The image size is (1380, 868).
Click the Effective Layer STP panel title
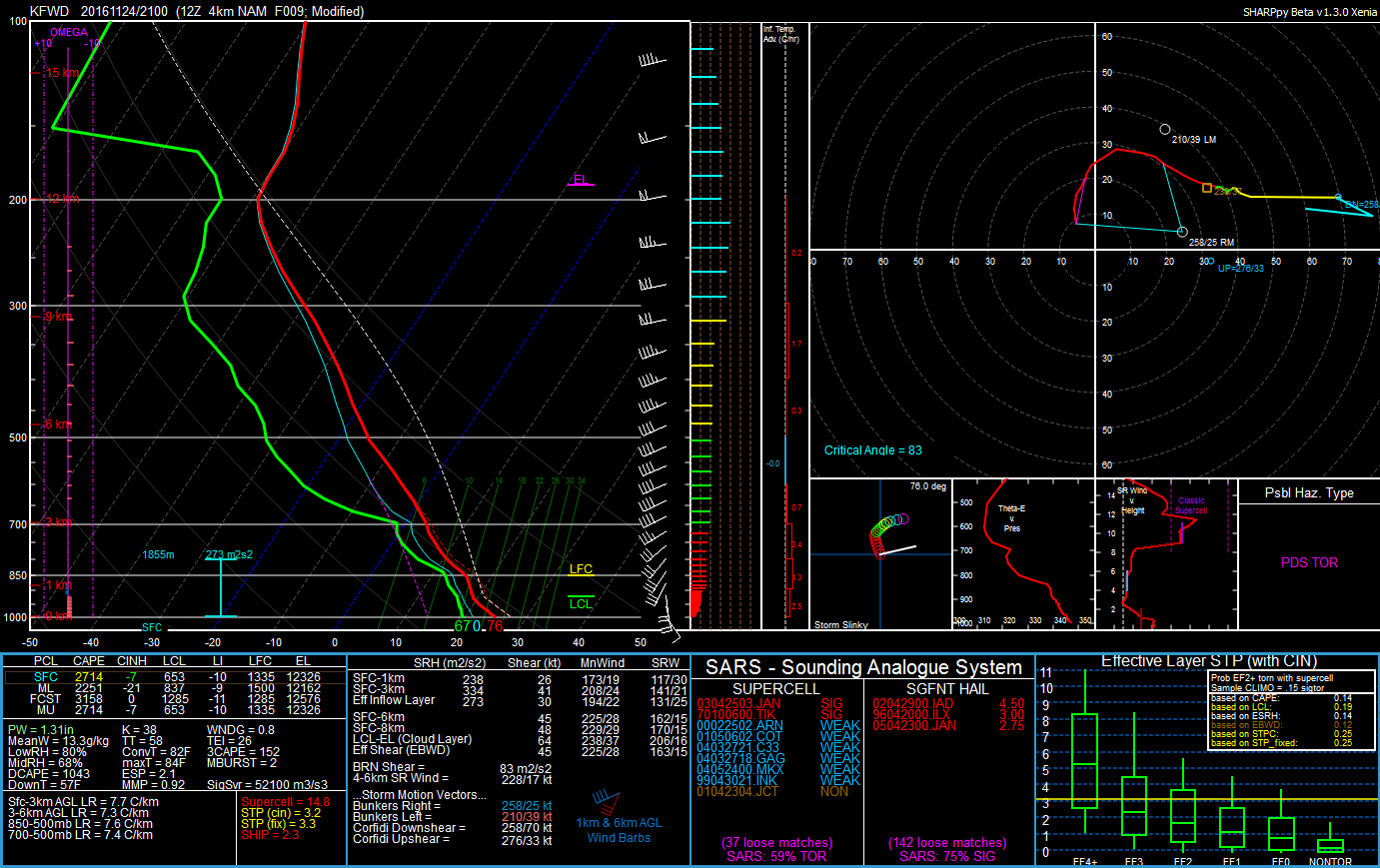(x=1208, y=661)
